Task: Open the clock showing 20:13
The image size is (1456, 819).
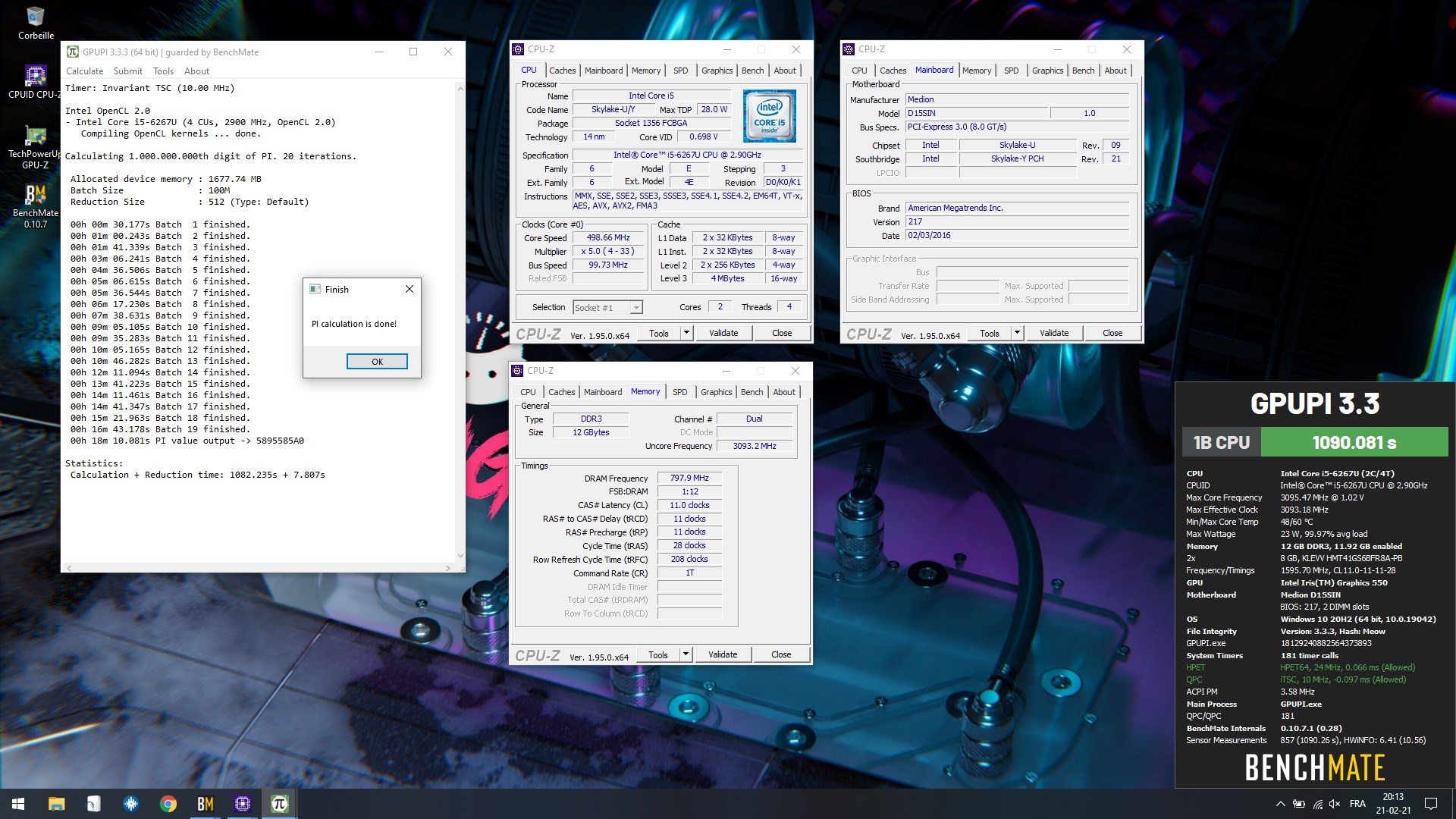Action: (x=1393, y=804)
